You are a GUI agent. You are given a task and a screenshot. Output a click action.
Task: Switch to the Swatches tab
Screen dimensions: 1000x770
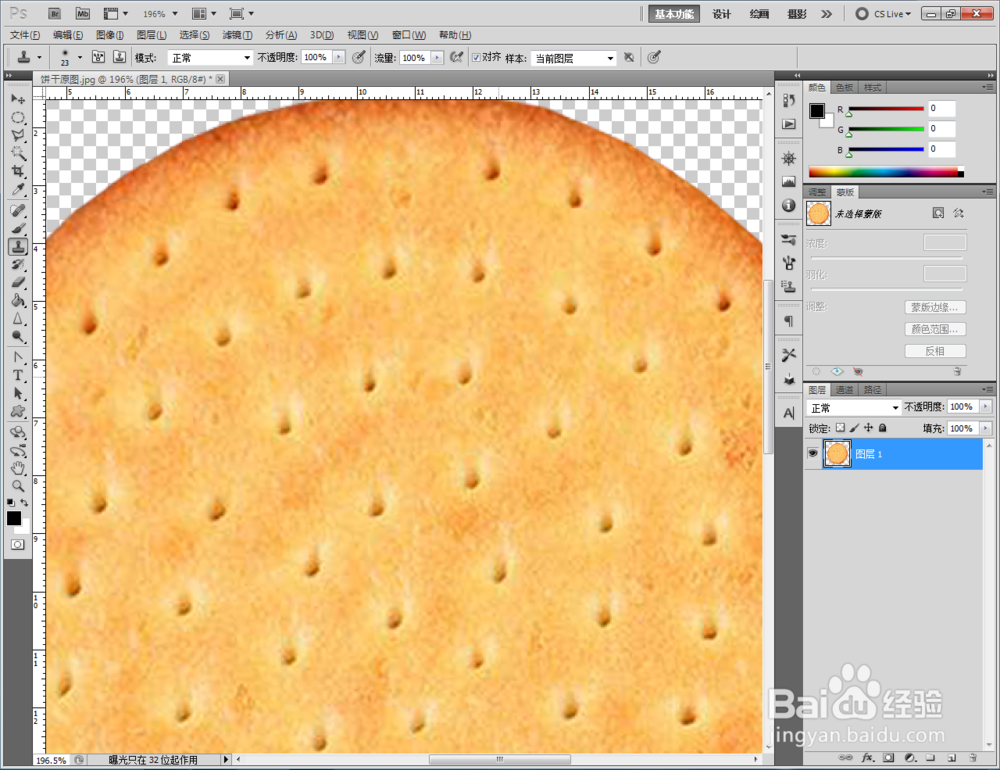[x=844, y=87]
